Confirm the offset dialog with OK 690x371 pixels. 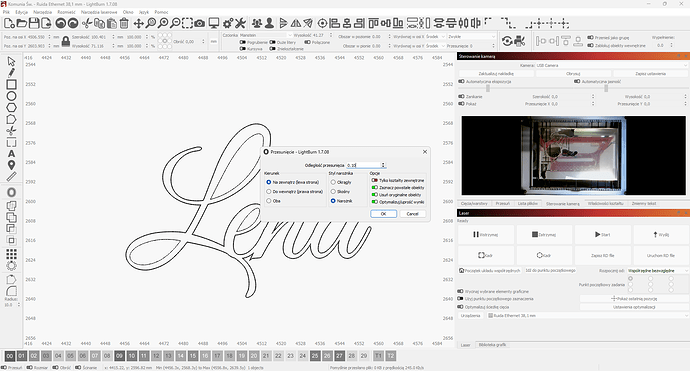[x=383, y=214]
